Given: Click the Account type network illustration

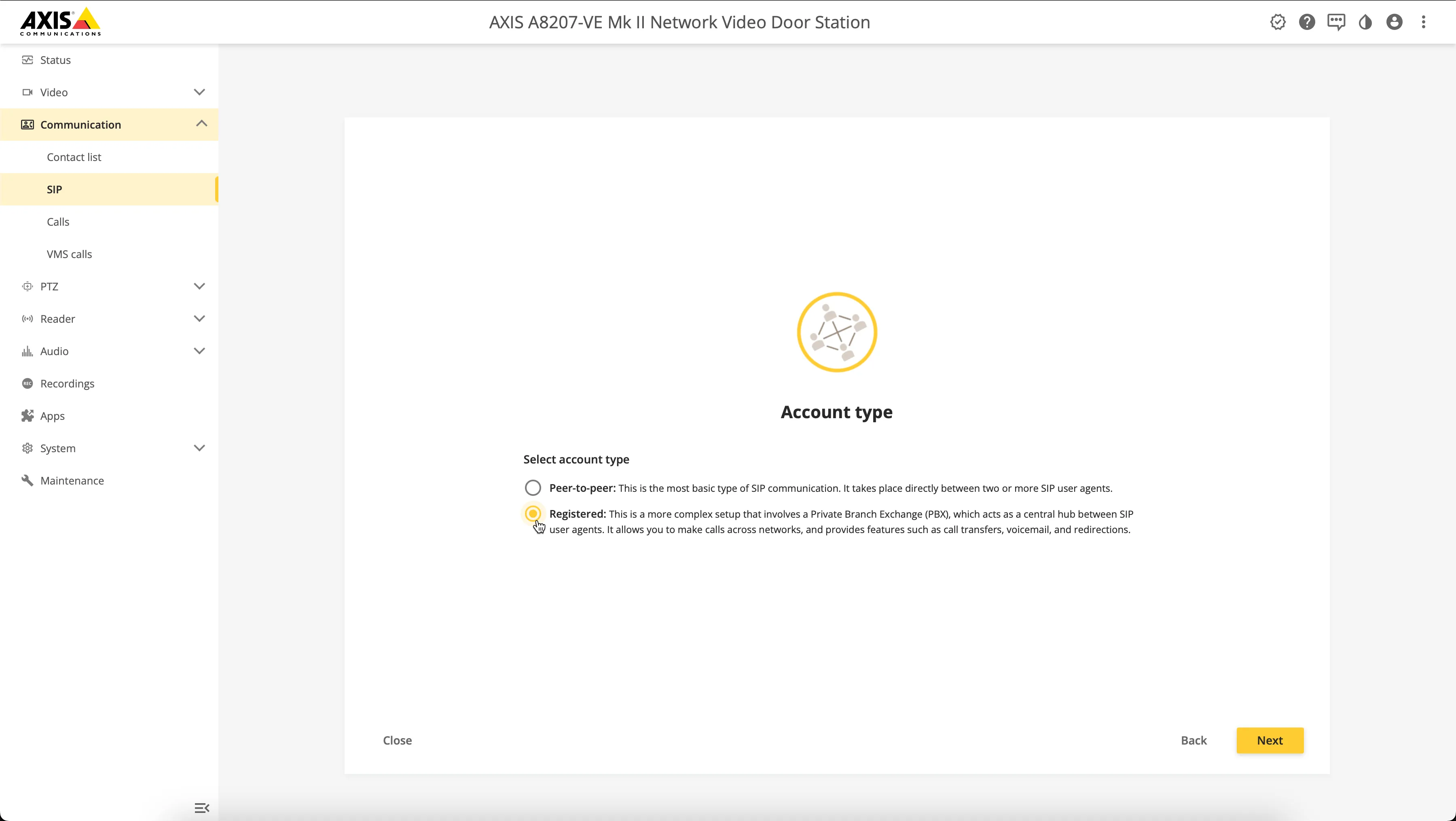Looking at the screenshot, I should coord(836,332).
